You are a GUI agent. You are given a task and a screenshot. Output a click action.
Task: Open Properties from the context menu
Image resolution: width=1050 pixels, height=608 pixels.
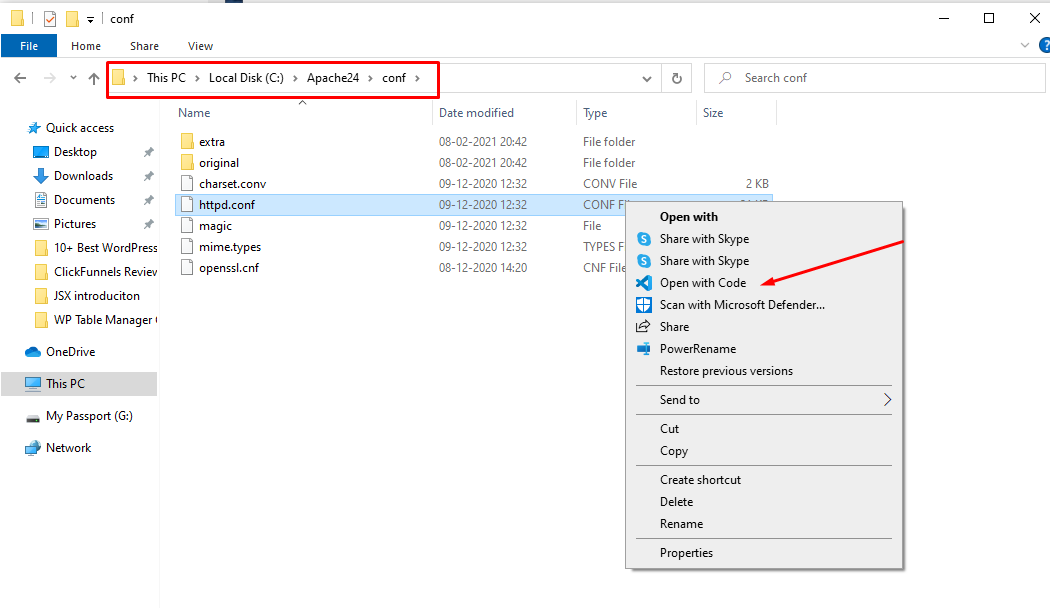686,552
